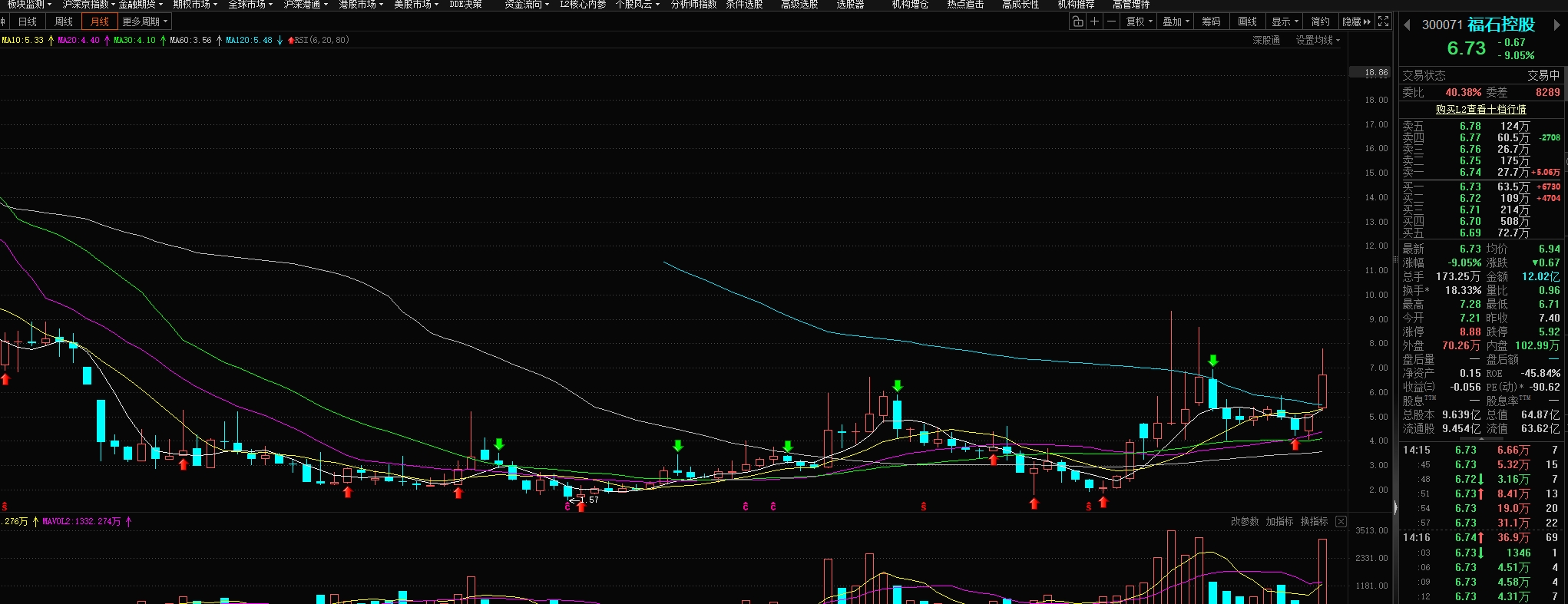This screenshot has height=604, width=1568.
Task: Click 画线 drawing button
Action: (1248, 21)
